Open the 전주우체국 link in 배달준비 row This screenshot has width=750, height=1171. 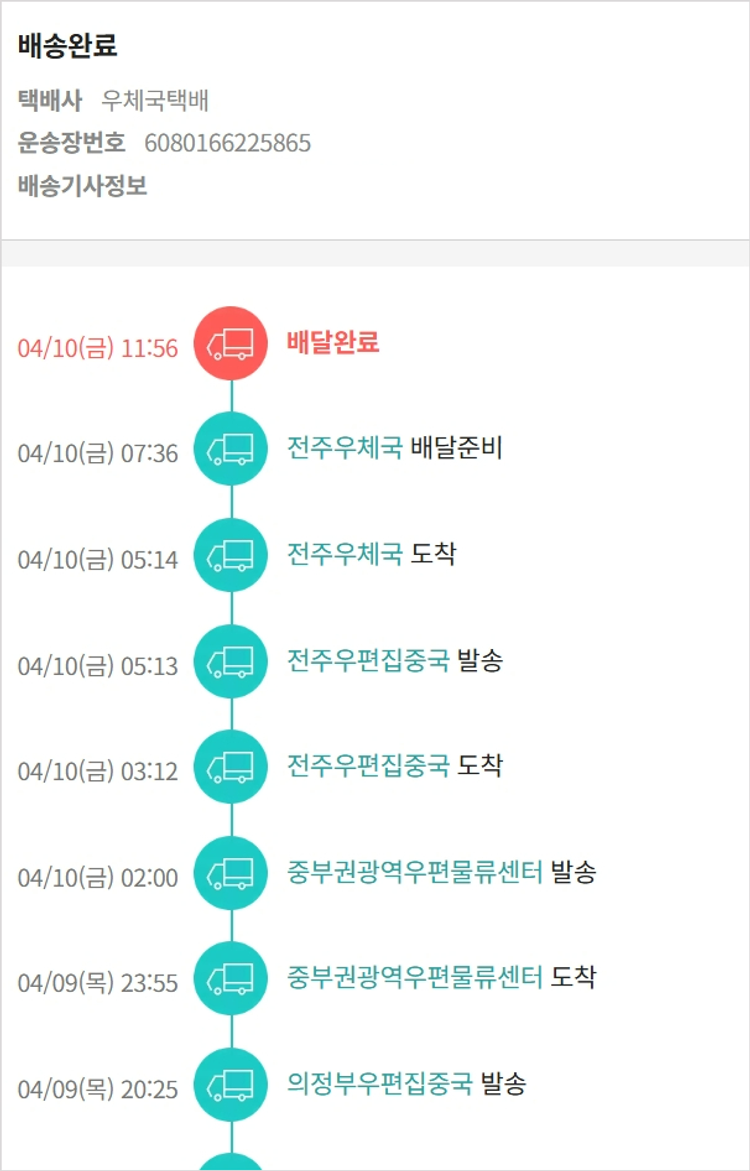(344, 448)
